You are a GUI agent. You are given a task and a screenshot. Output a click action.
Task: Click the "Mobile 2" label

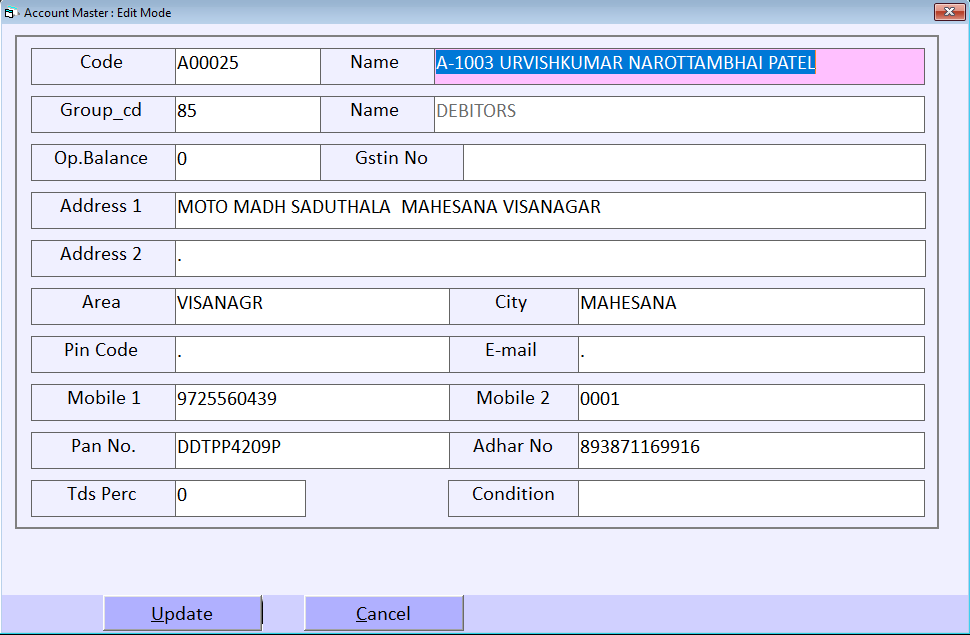point(513,398)
